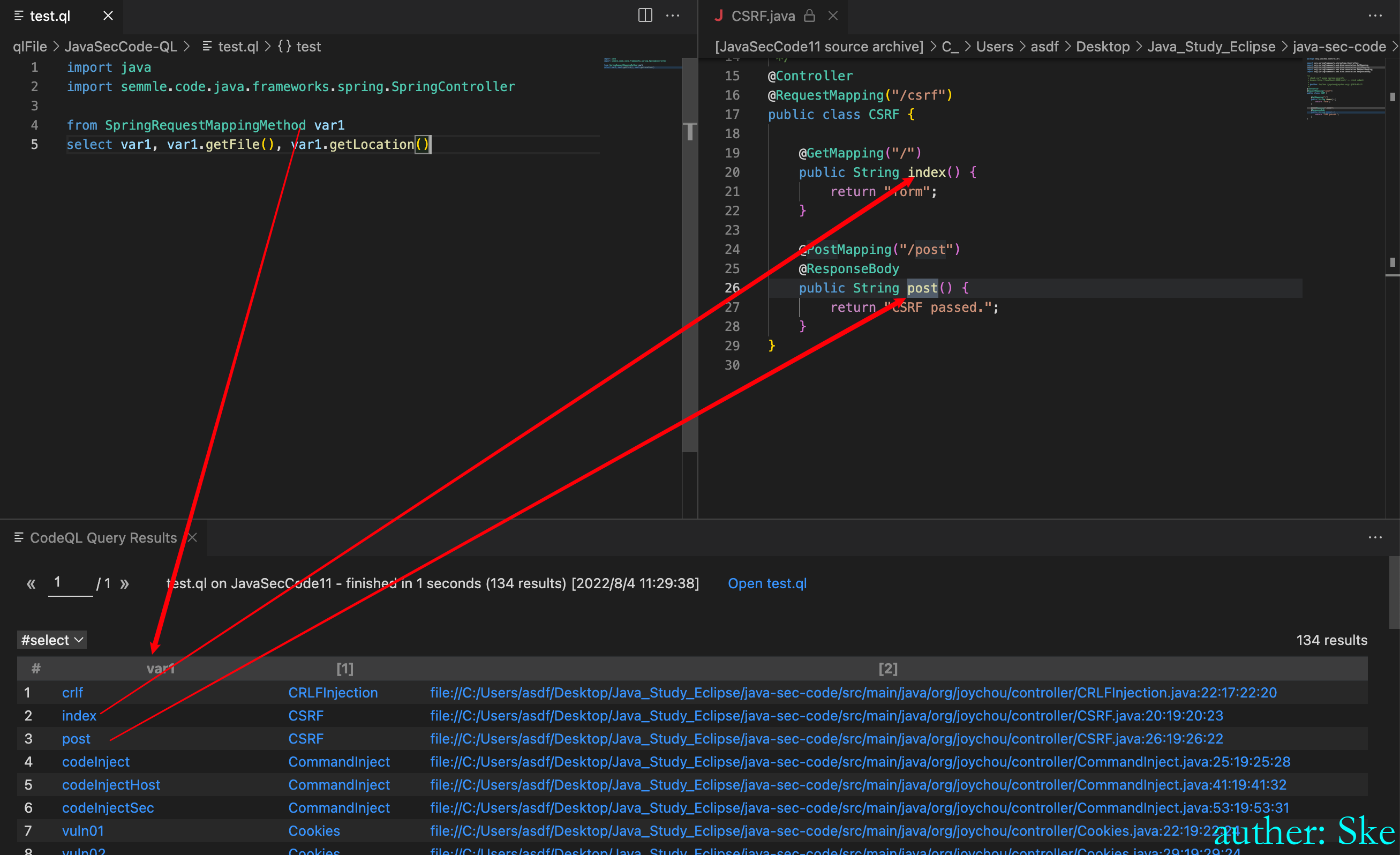Open CommandInject file link in row 4
Viewport: 1400px width, 855px height.
[x=339, y=762]
